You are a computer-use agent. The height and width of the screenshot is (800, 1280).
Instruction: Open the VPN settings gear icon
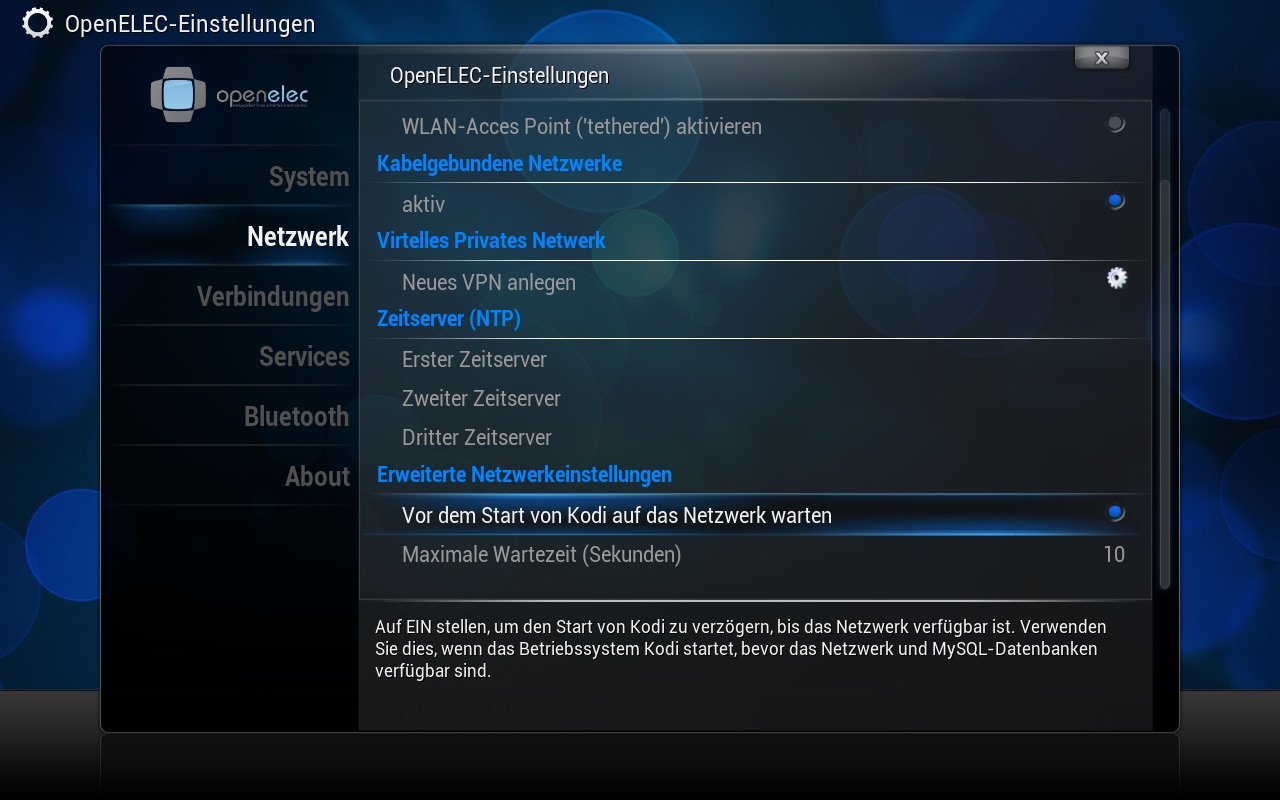click(x=1116, y=278)
